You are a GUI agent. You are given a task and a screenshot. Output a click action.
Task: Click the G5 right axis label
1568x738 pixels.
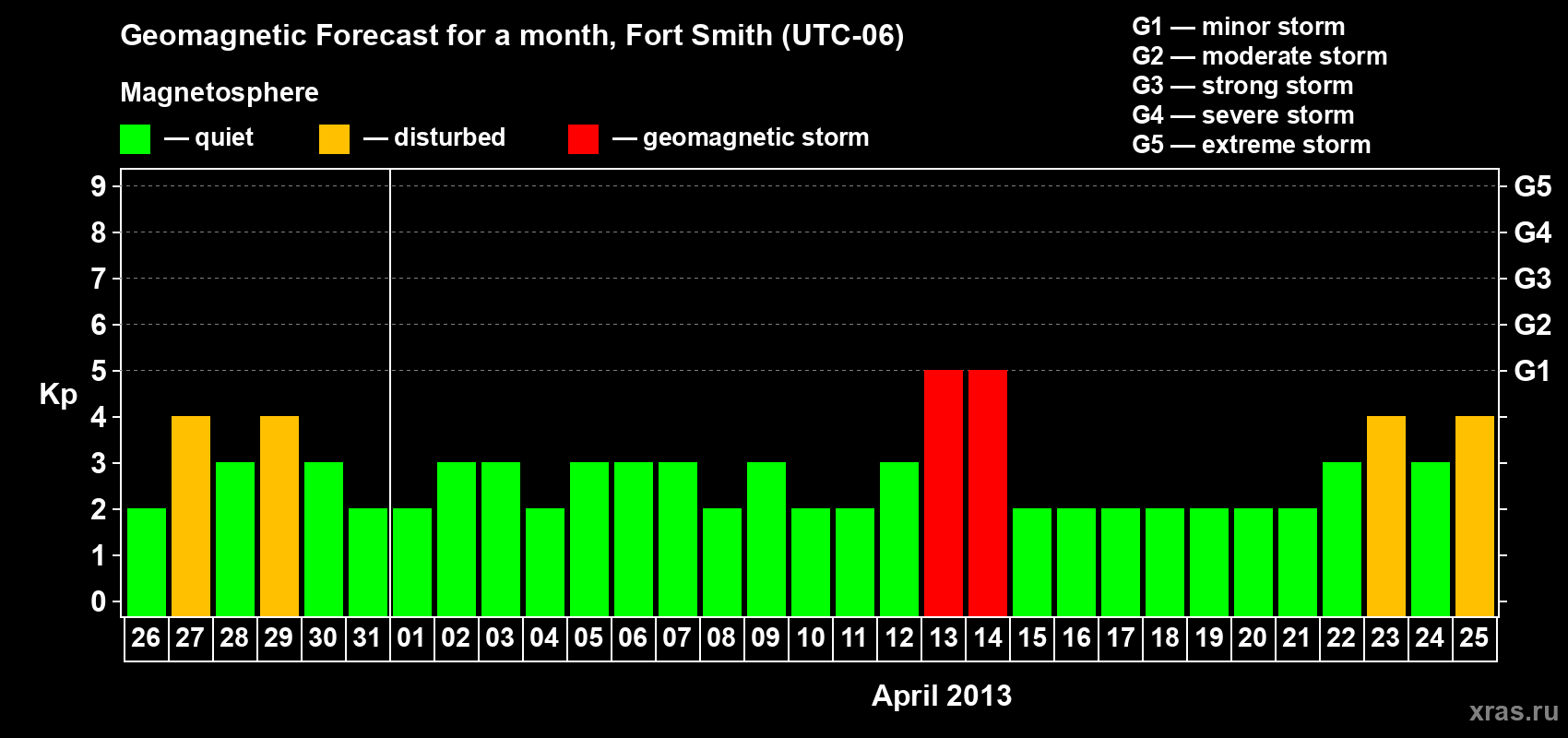pyautogui.click(x=1533, y=186)
